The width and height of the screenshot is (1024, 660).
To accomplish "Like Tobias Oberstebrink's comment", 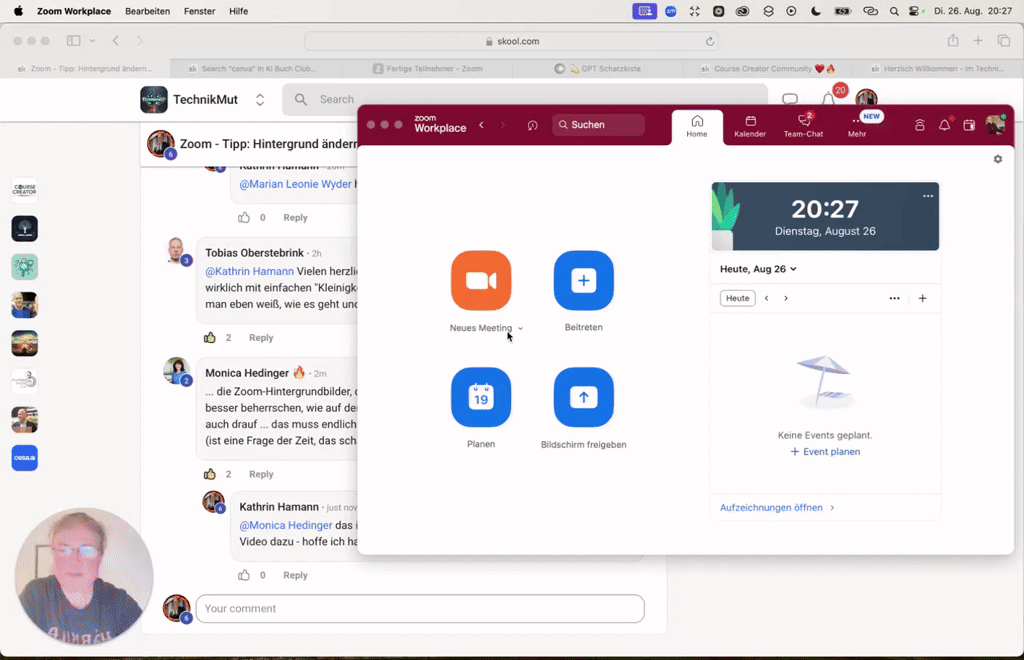I will (x=210, y=338).
